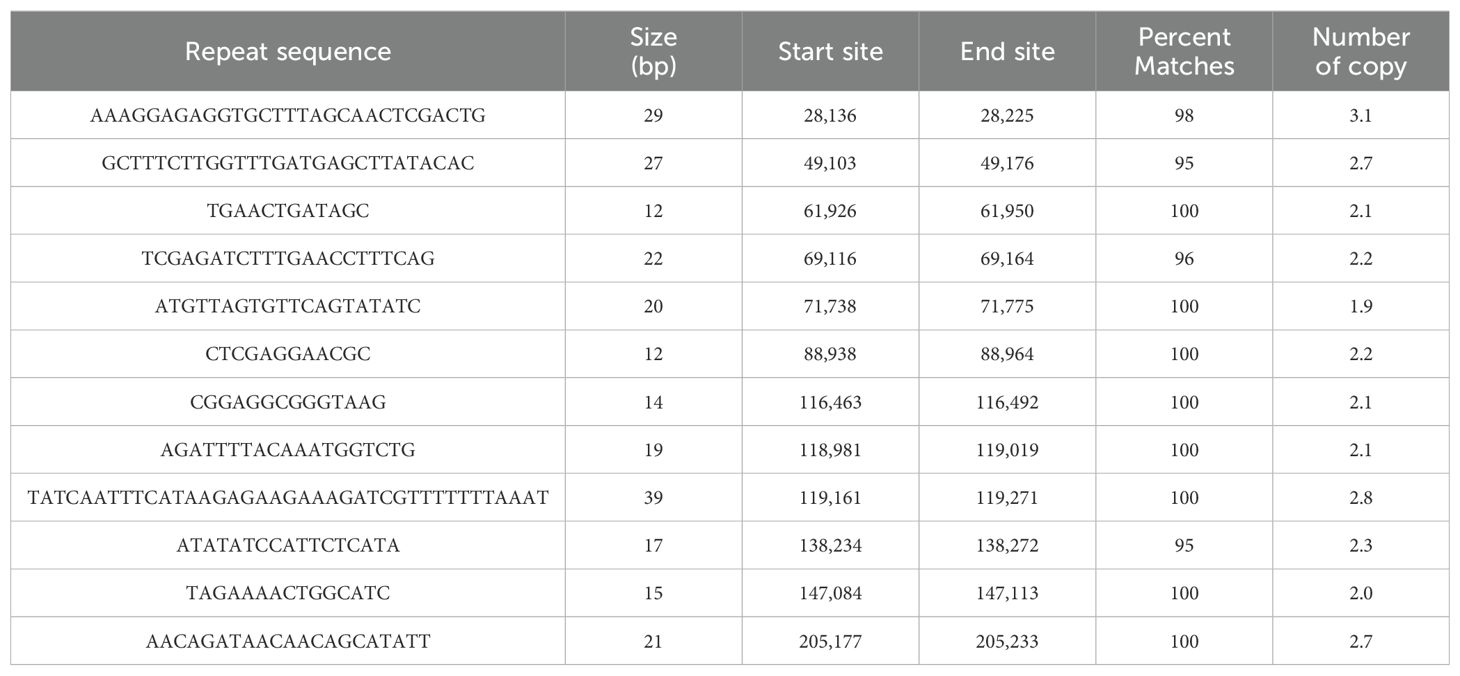Select end site value 71,775
This screenshot has width=1460, height=676.
(x=1007, y=307)
